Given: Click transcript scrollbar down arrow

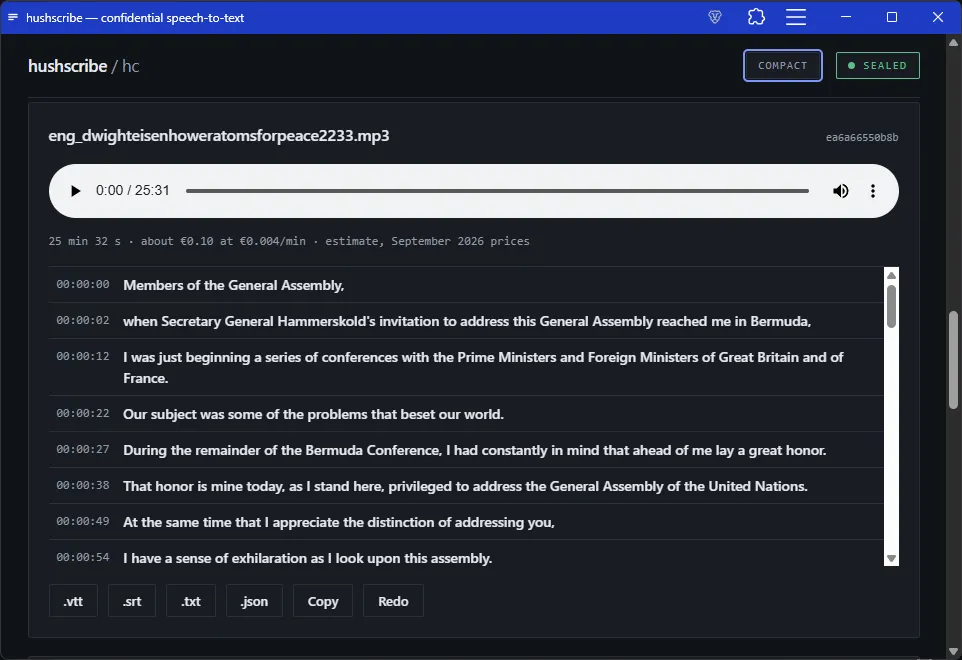Looking at the screenshot, I should (891, 559).
